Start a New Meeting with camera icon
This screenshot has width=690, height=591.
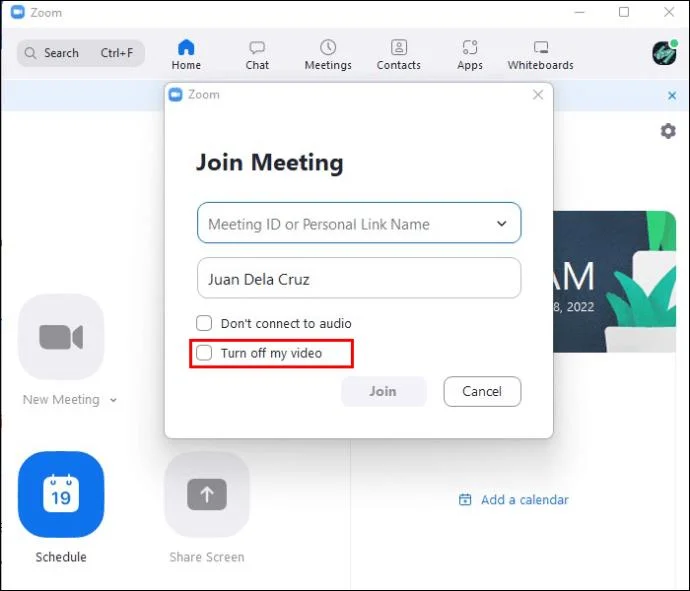(x=61, y=337)
